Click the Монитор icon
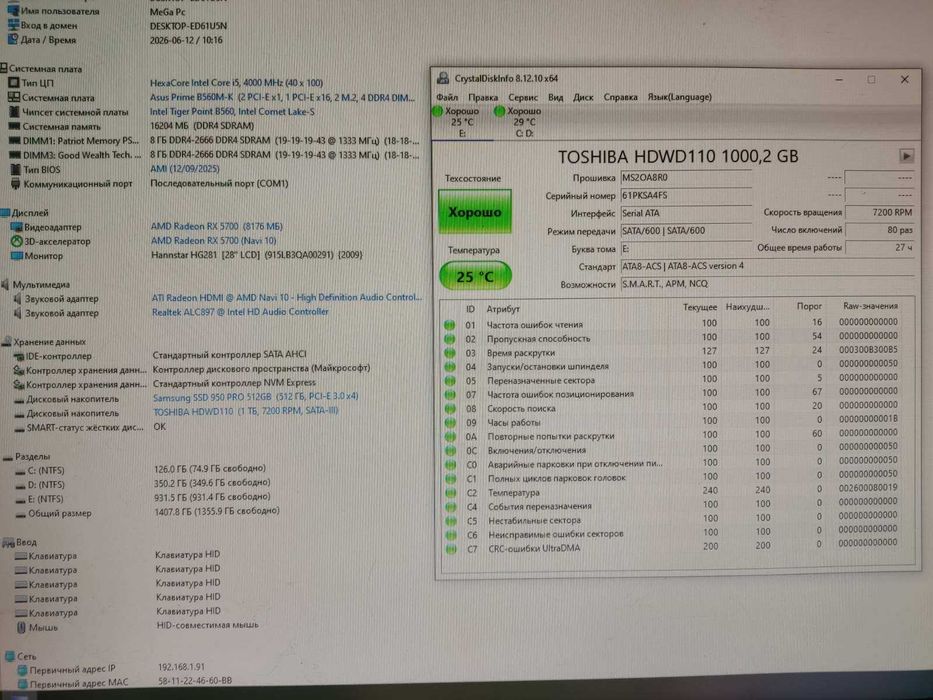 click(x=16, y=256)
